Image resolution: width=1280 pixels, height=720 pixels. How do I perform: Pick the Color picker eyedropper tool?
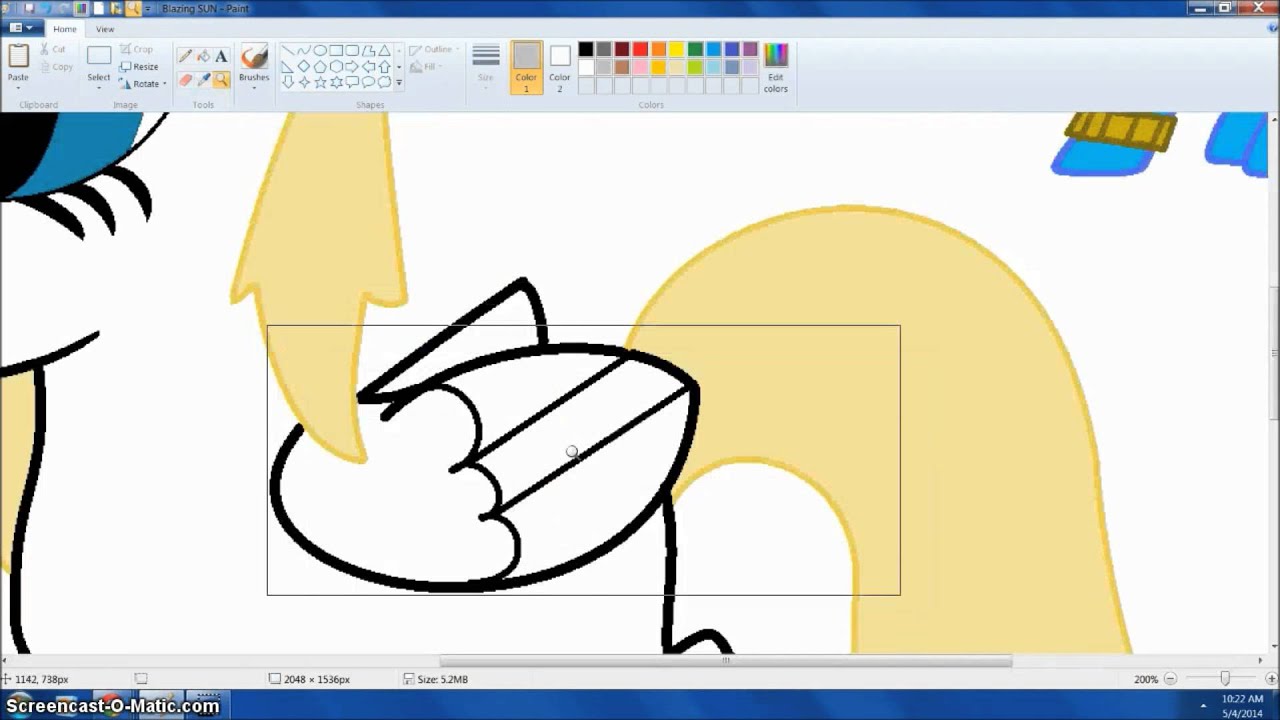pyautogui.click(x=203, y=80)
